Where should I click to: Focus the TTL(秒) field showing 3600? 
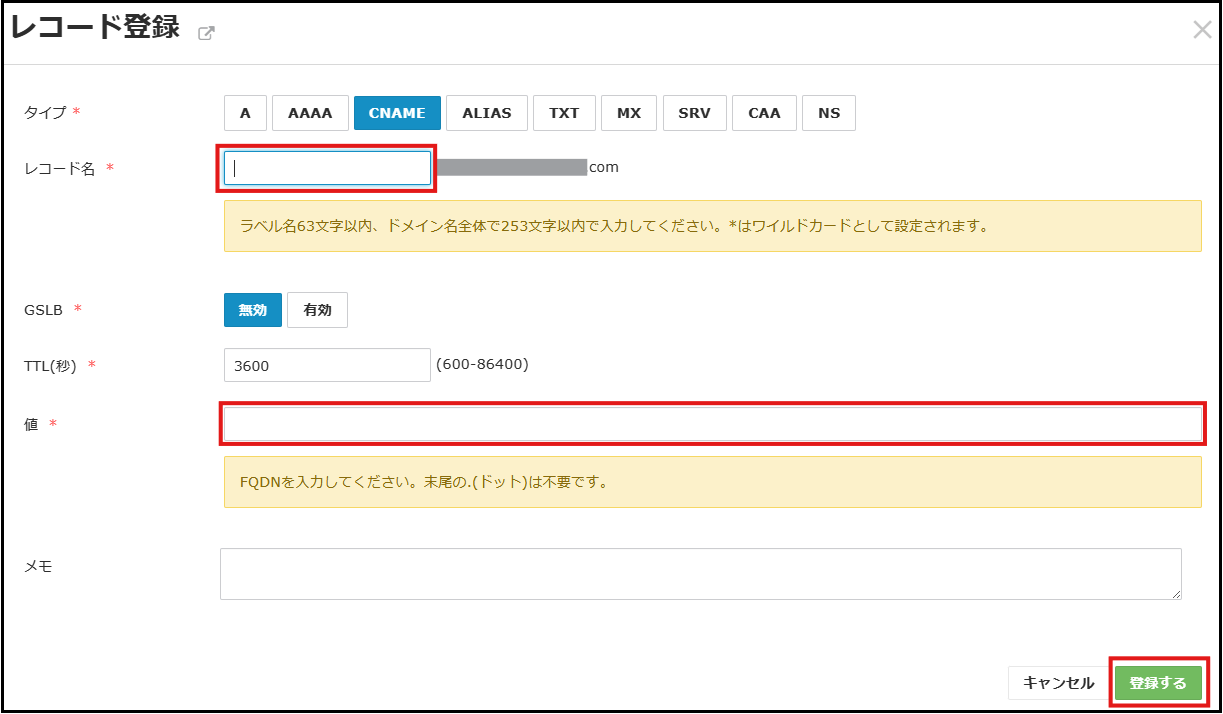click(327, 366)
